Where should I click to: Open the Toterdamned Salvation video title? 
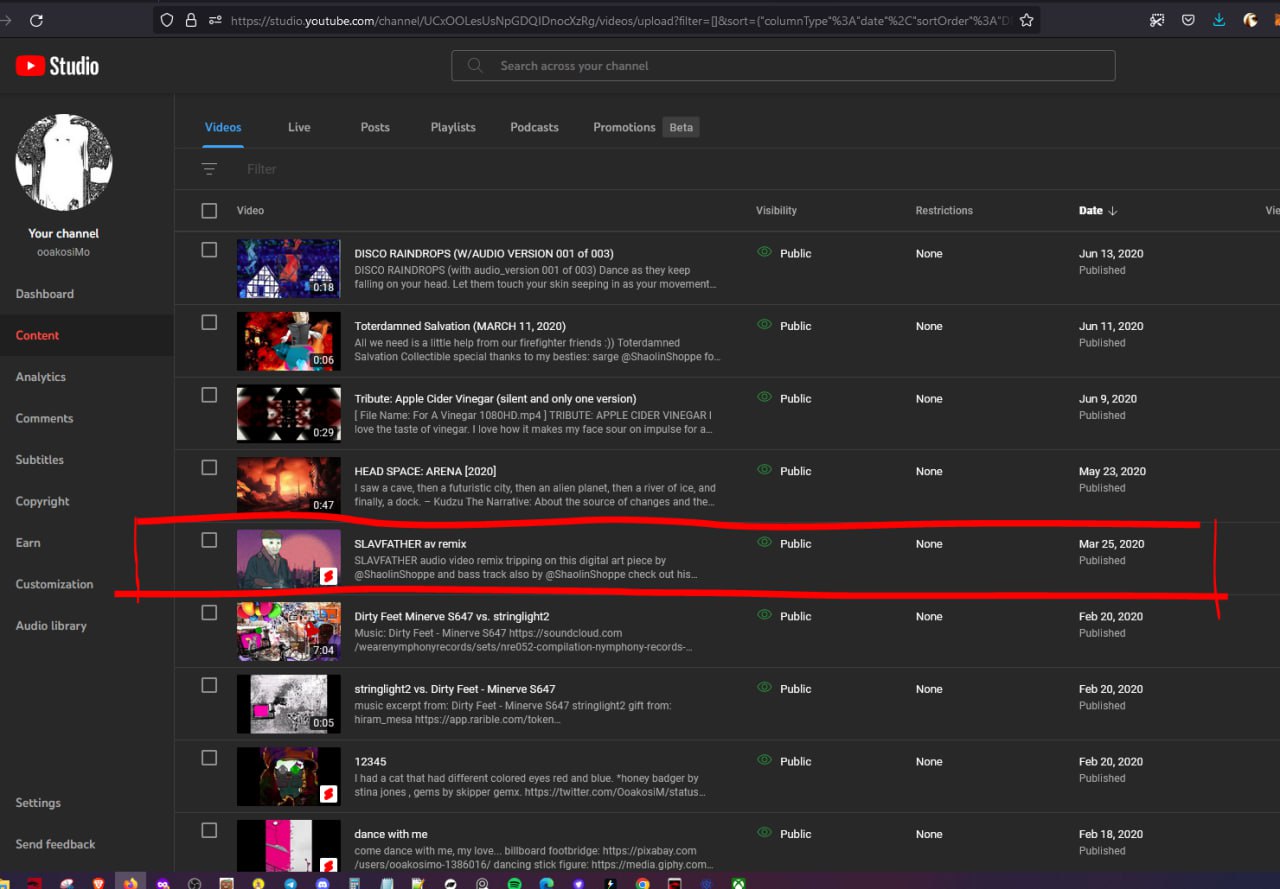click(459, 326)
